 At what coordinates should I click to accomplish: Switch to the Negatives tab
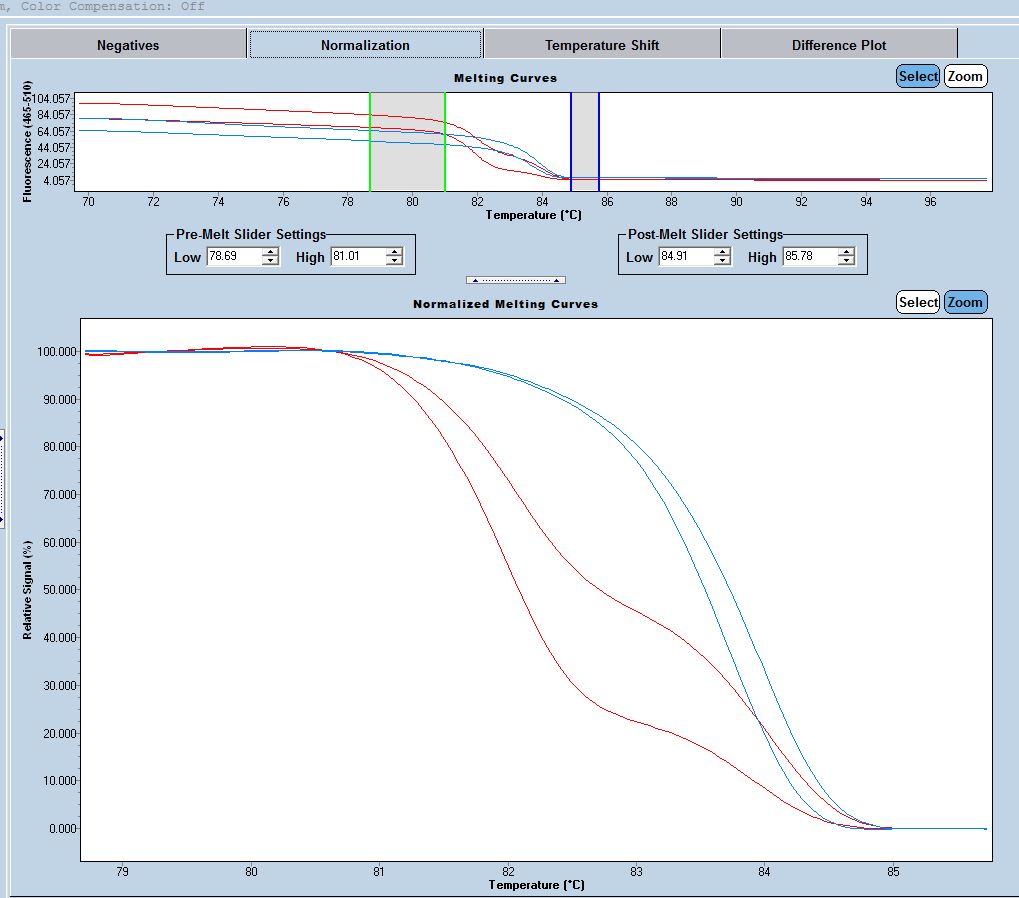128,45
